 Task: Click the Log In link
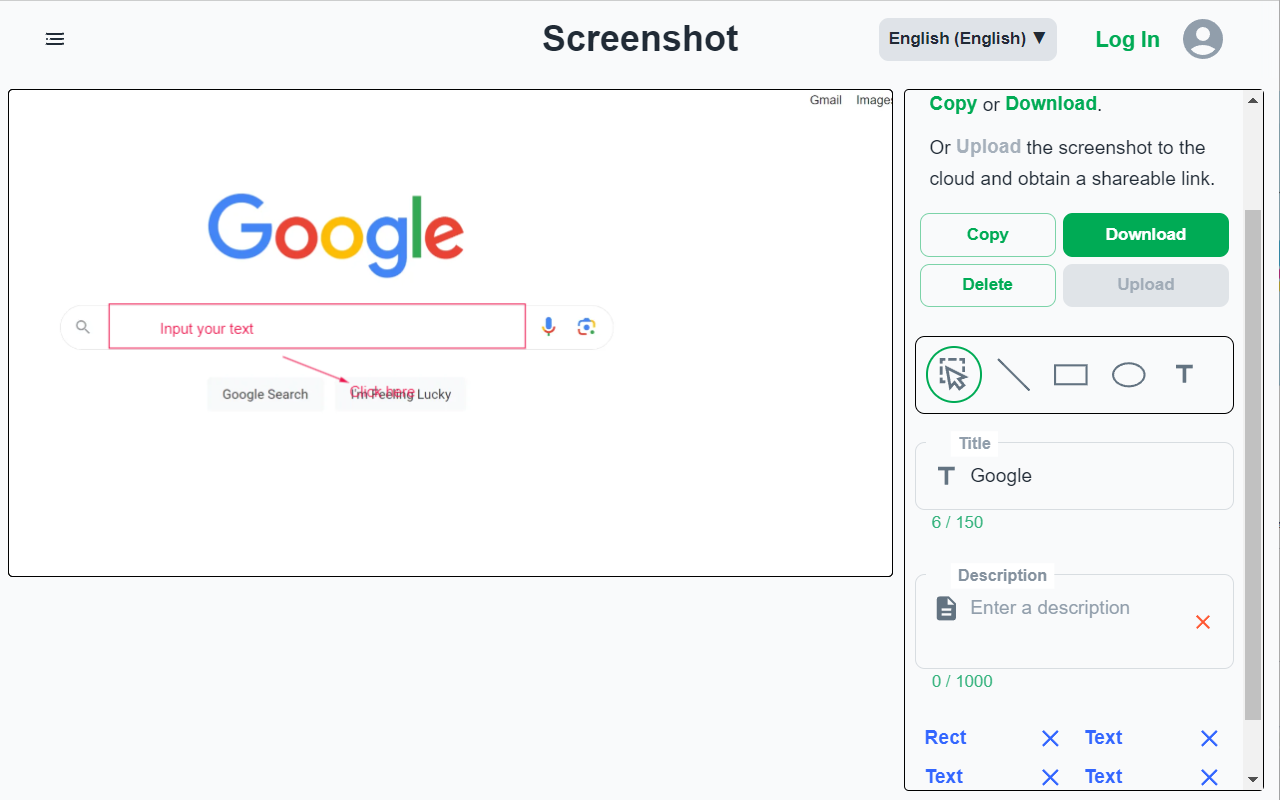[1127, 39]
